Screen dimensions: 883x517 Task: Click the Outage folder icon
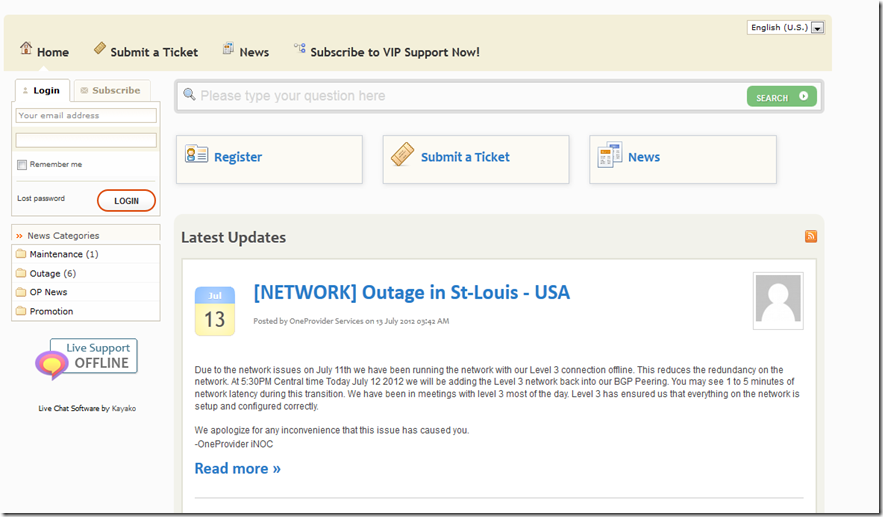(x=21, y=273)
